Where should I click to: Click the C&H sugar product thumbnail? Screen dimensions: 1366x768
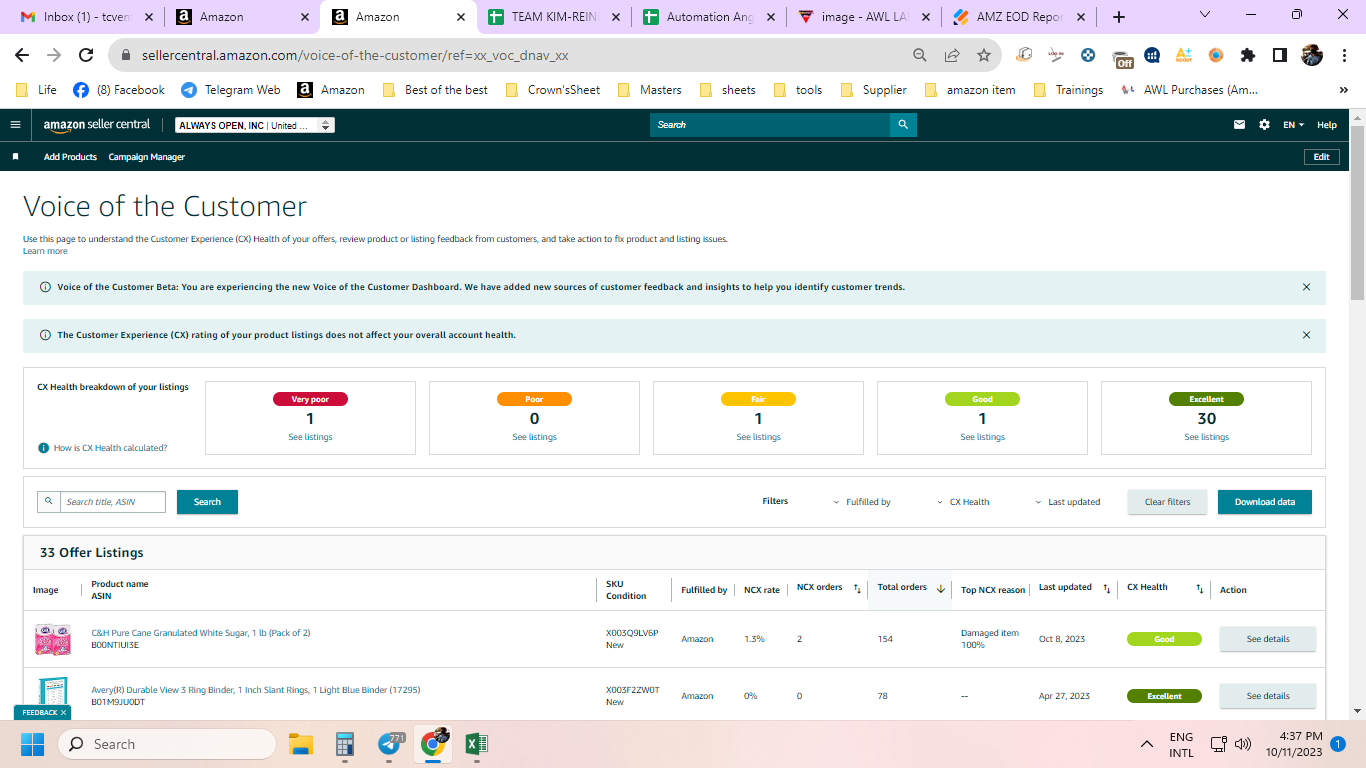pyautogui.click(x=53, y=639)
